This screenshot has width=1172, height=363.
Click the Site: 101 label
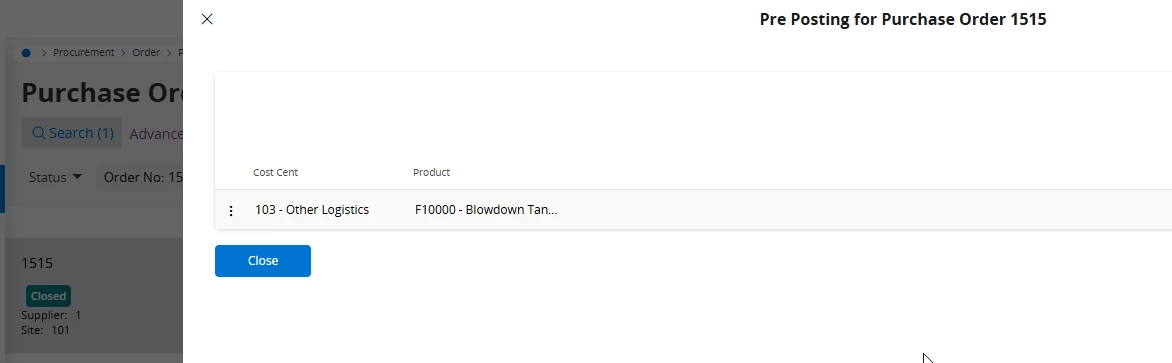tap(46, 329)
